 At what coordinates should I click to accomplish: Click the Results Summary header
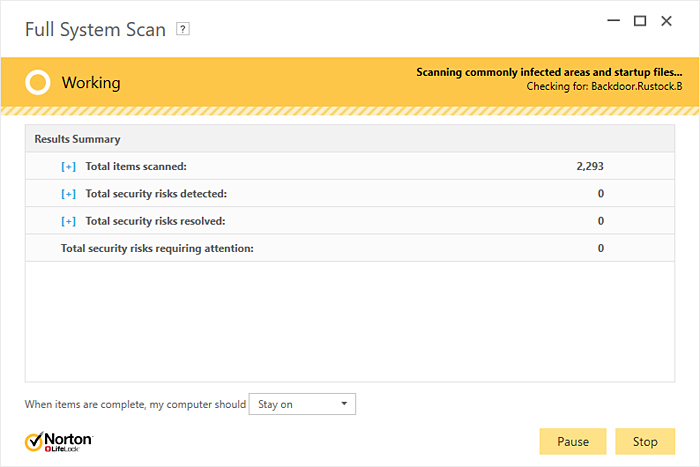pos(77,139)
